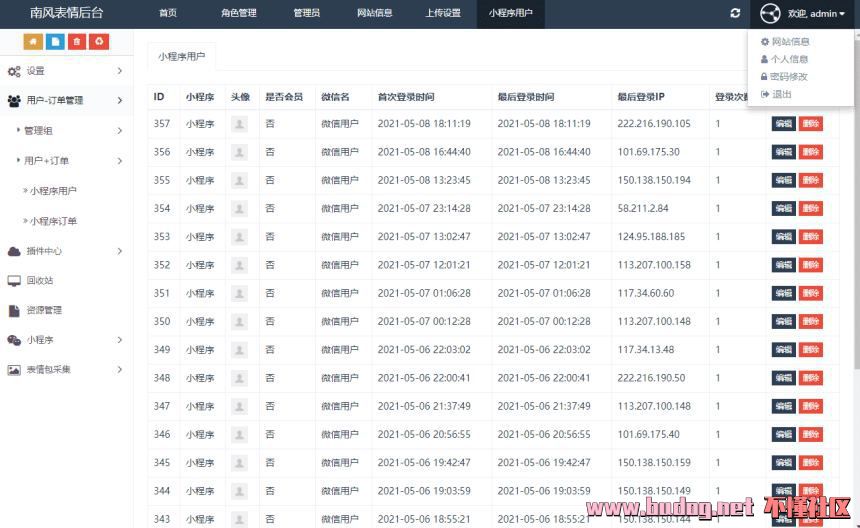Screen dimensions: 860x528
Task: Choose 网站信息 in admin dropdown menu
Action: (785, 42)
